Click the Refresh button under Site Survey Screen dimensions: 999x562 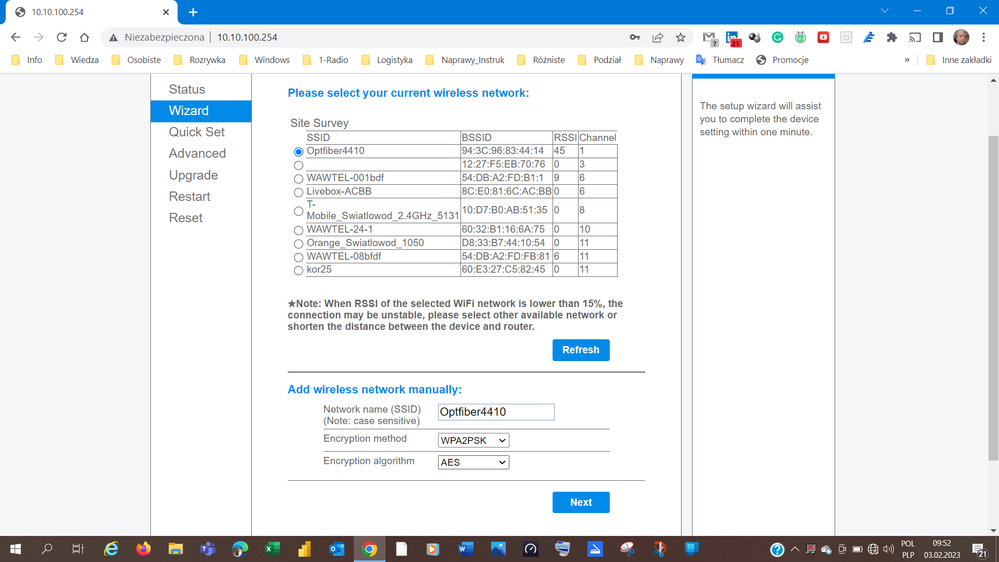pos(580,350)
